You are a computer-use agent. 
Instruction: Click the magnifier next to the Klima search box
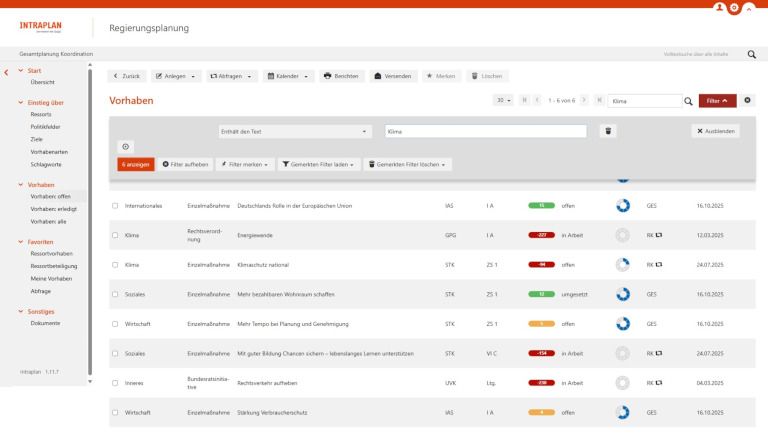point(688,101)
